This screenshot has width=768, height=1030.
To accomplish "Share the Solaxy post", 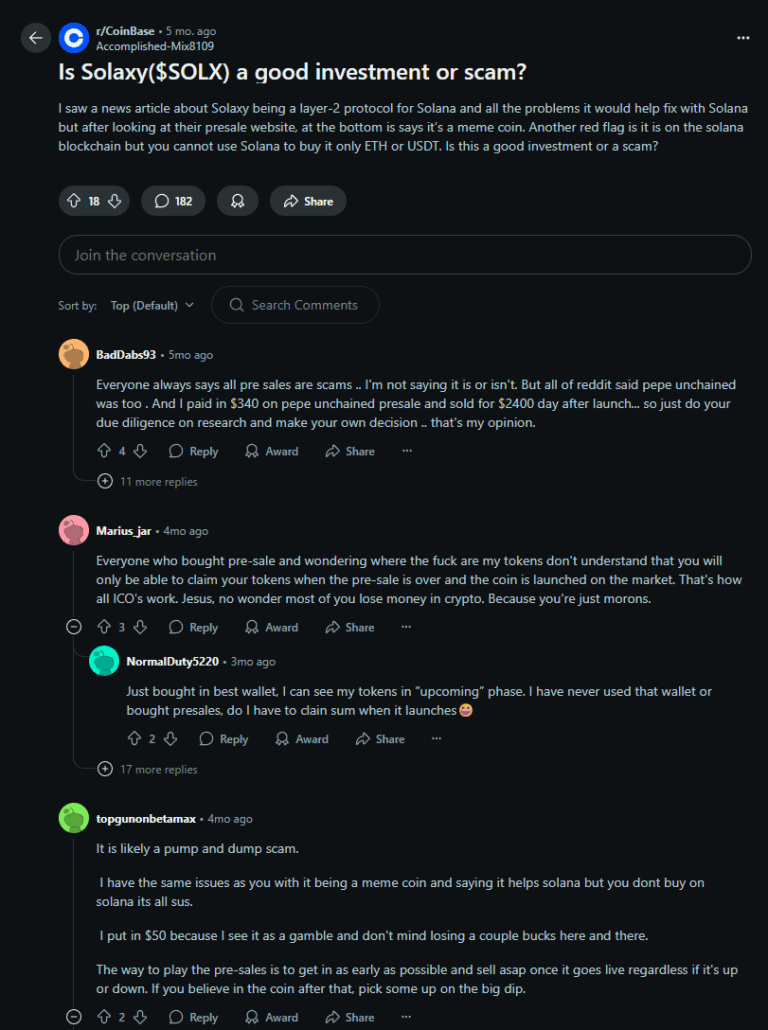I will pyautogui.click(x=308, y=201).
